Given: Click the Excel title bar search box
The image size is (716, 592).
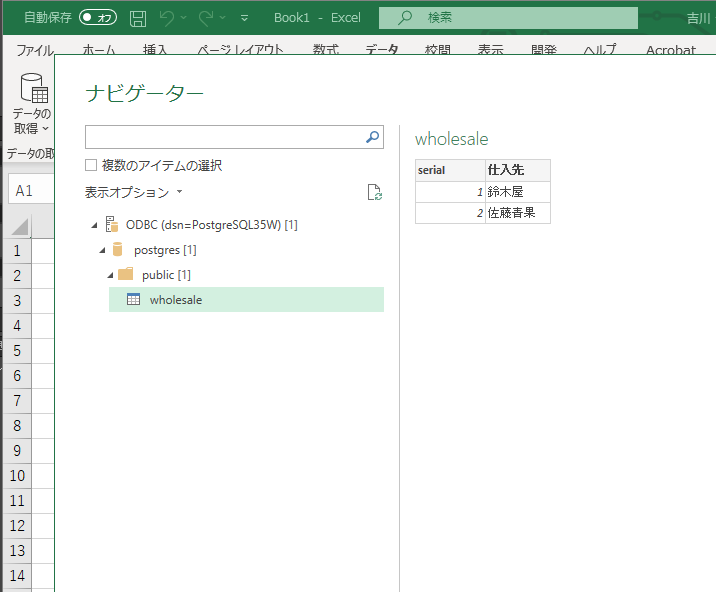Looking at the screenshot, I should click(x=510, y=18).
